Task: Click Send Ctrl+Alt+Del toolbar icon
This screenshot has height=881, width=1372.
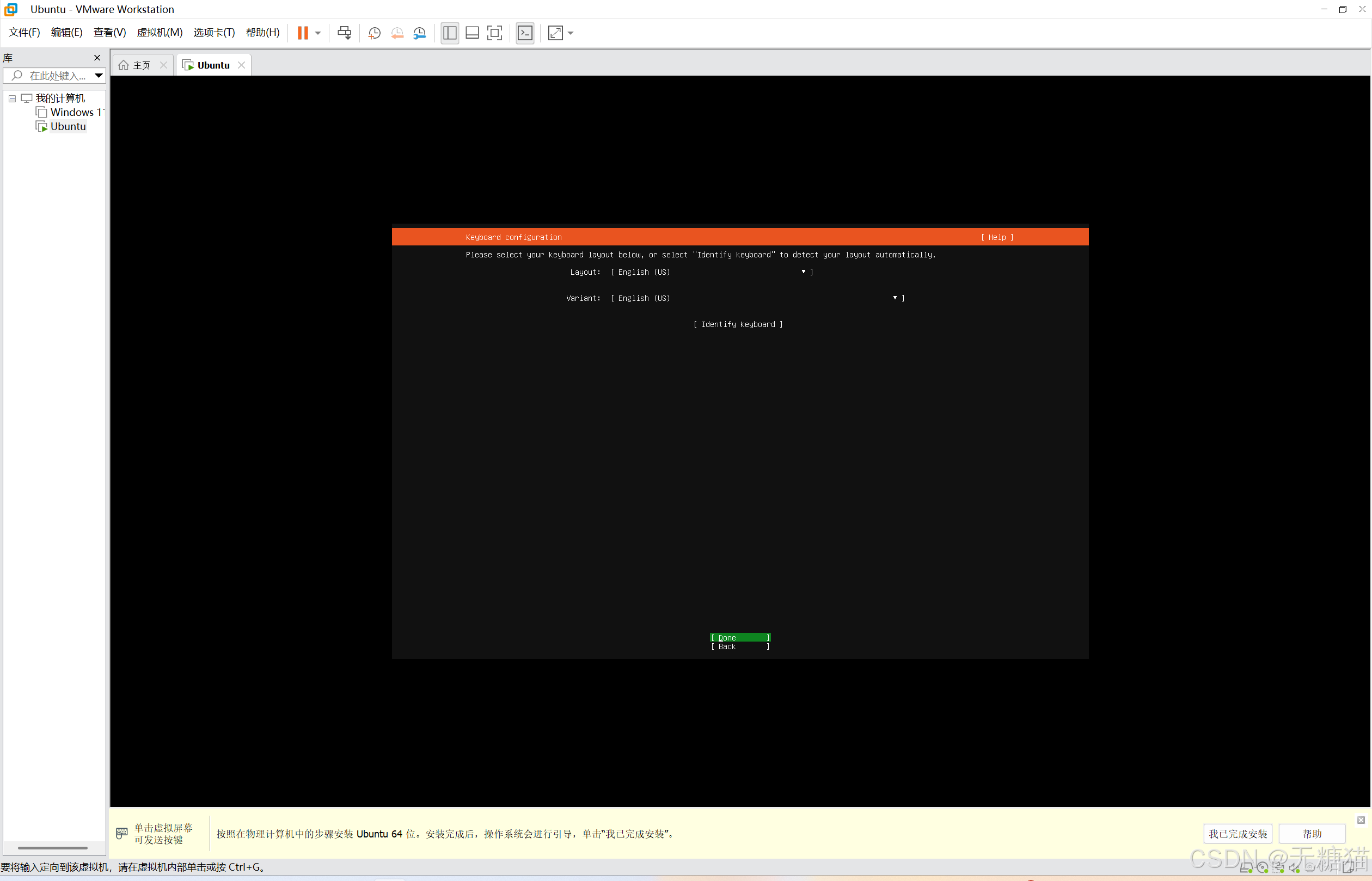Action: coord(344,33)
